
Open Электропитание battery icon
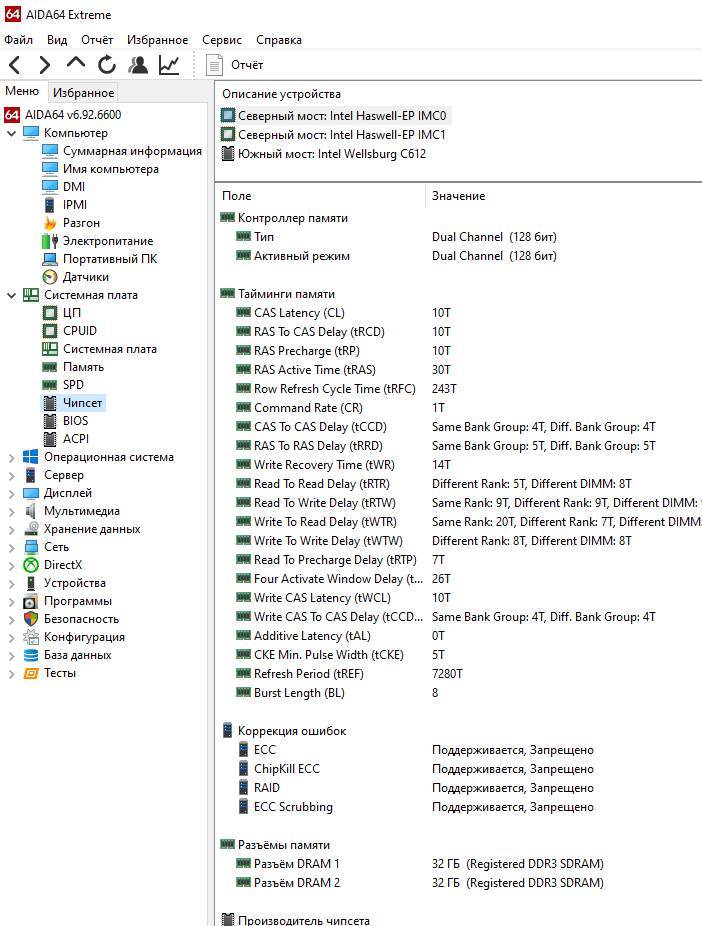pyautogui.click(x=50, y=241)
